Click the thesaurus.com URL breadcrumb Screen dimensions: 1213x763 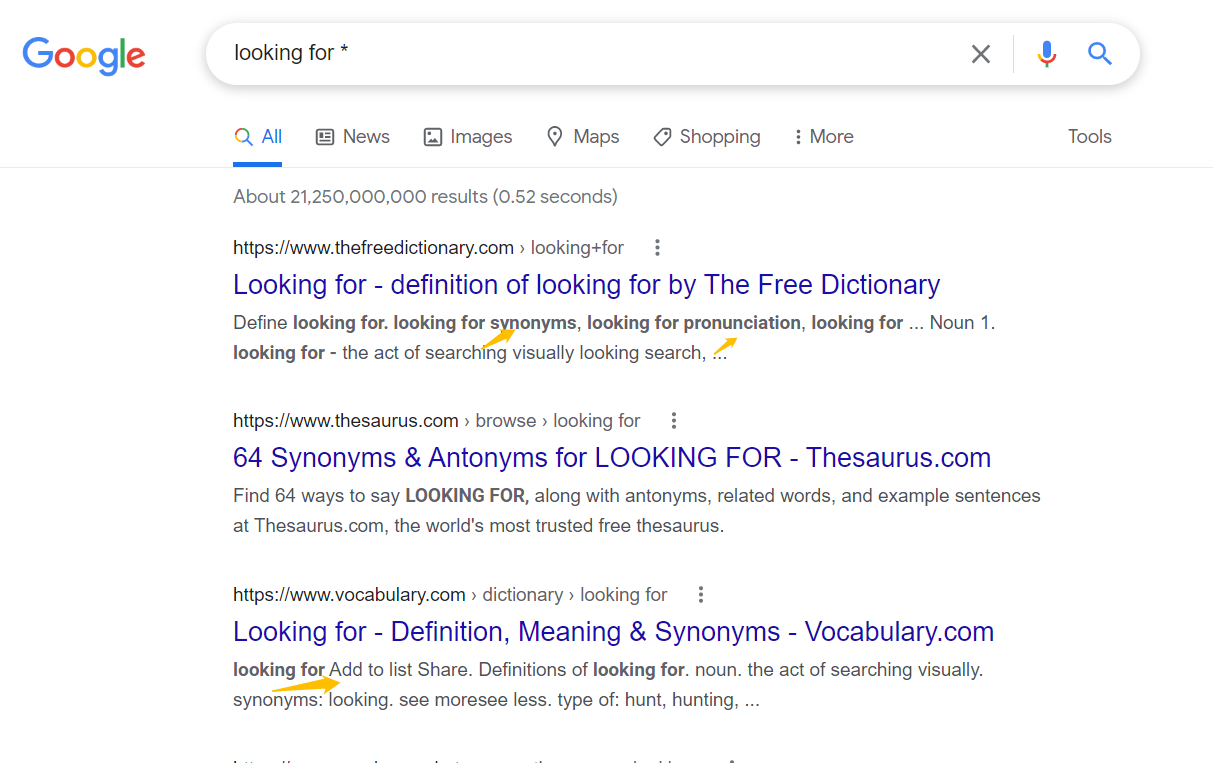[437, 421]
